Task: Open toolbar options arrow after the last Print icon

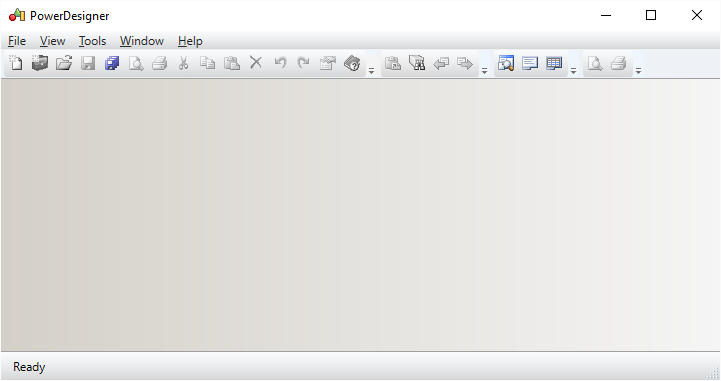Action: coord(638,71)
